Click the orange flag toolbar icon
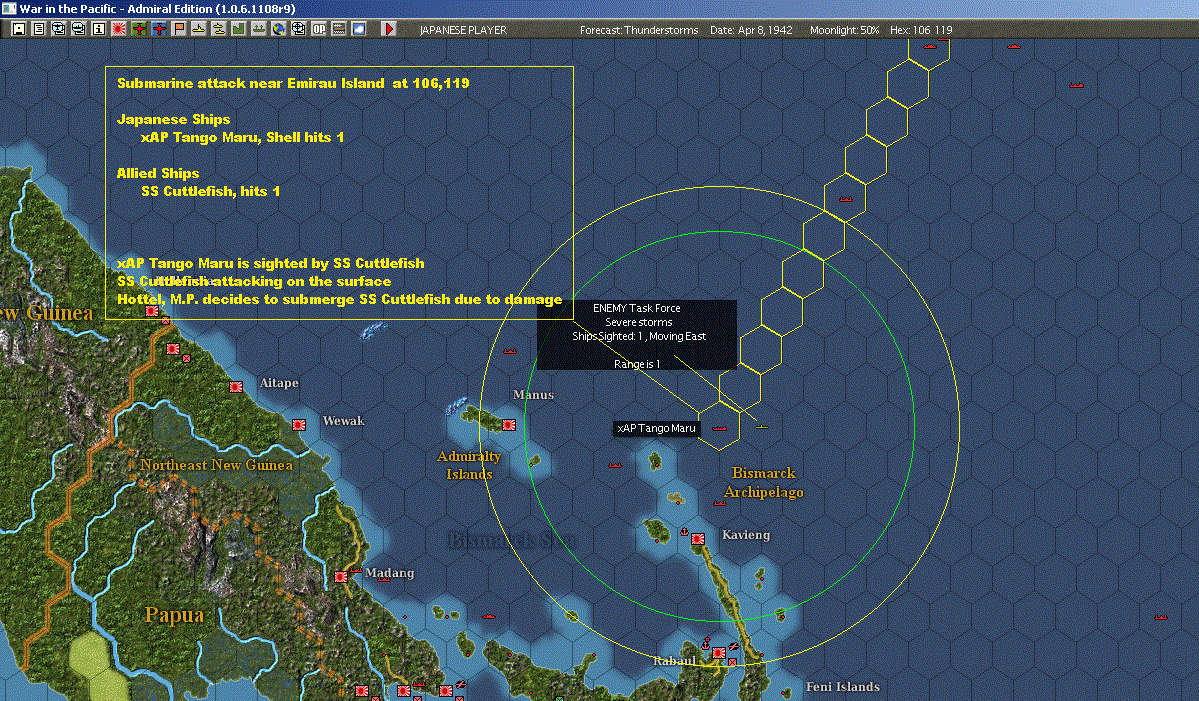Screen dimensions: 1199x701 pos(178,29)
